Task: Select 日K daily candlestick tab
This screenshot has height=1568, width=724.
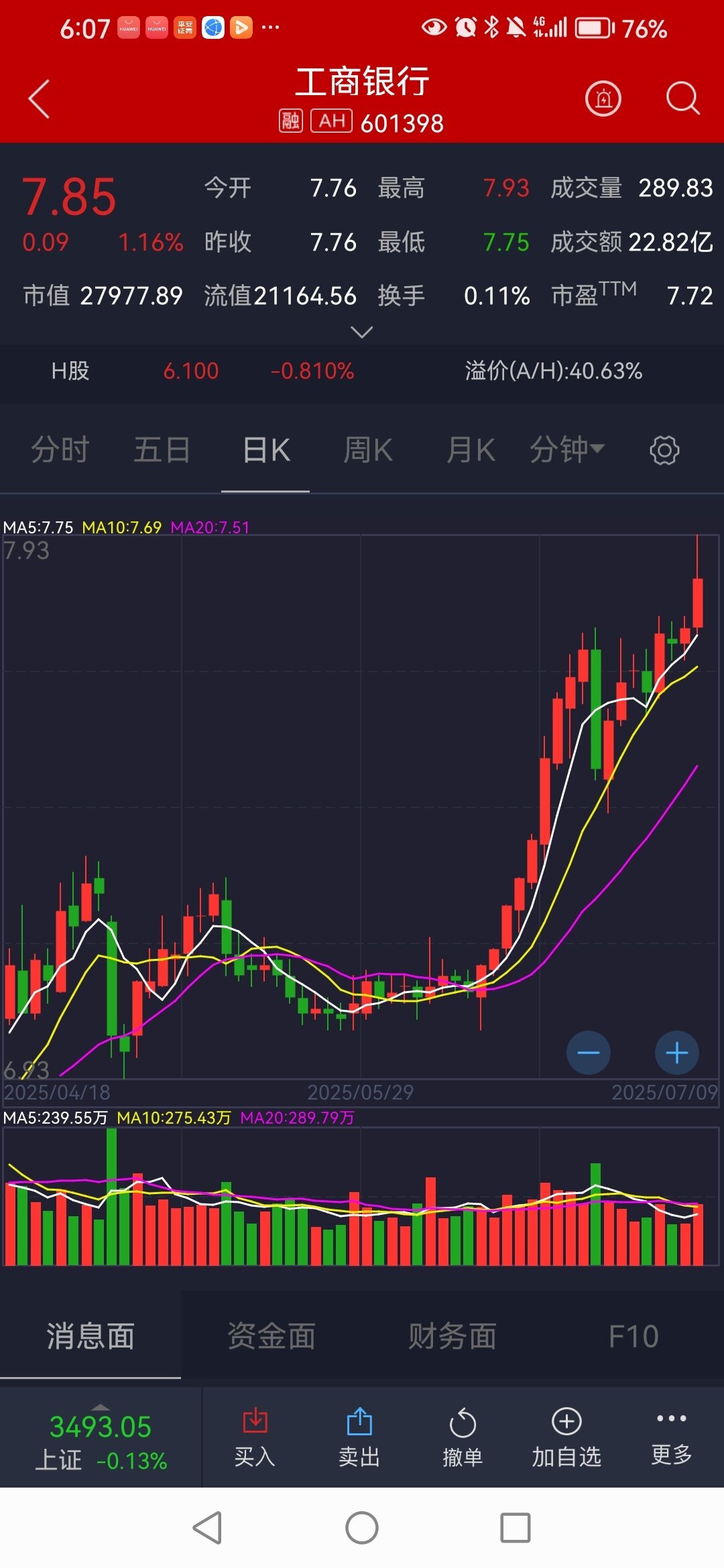Action: (266, 450)
